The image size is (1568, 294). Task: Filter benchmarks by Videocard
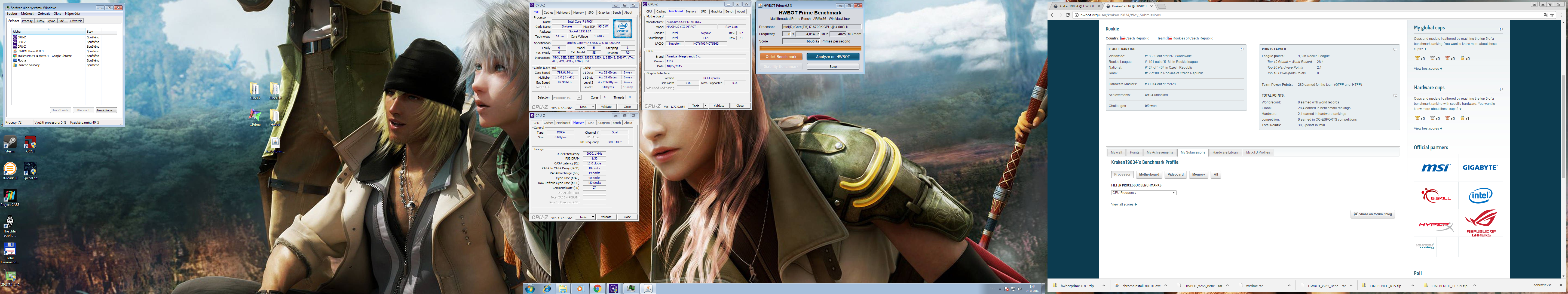pos(1175,175)
